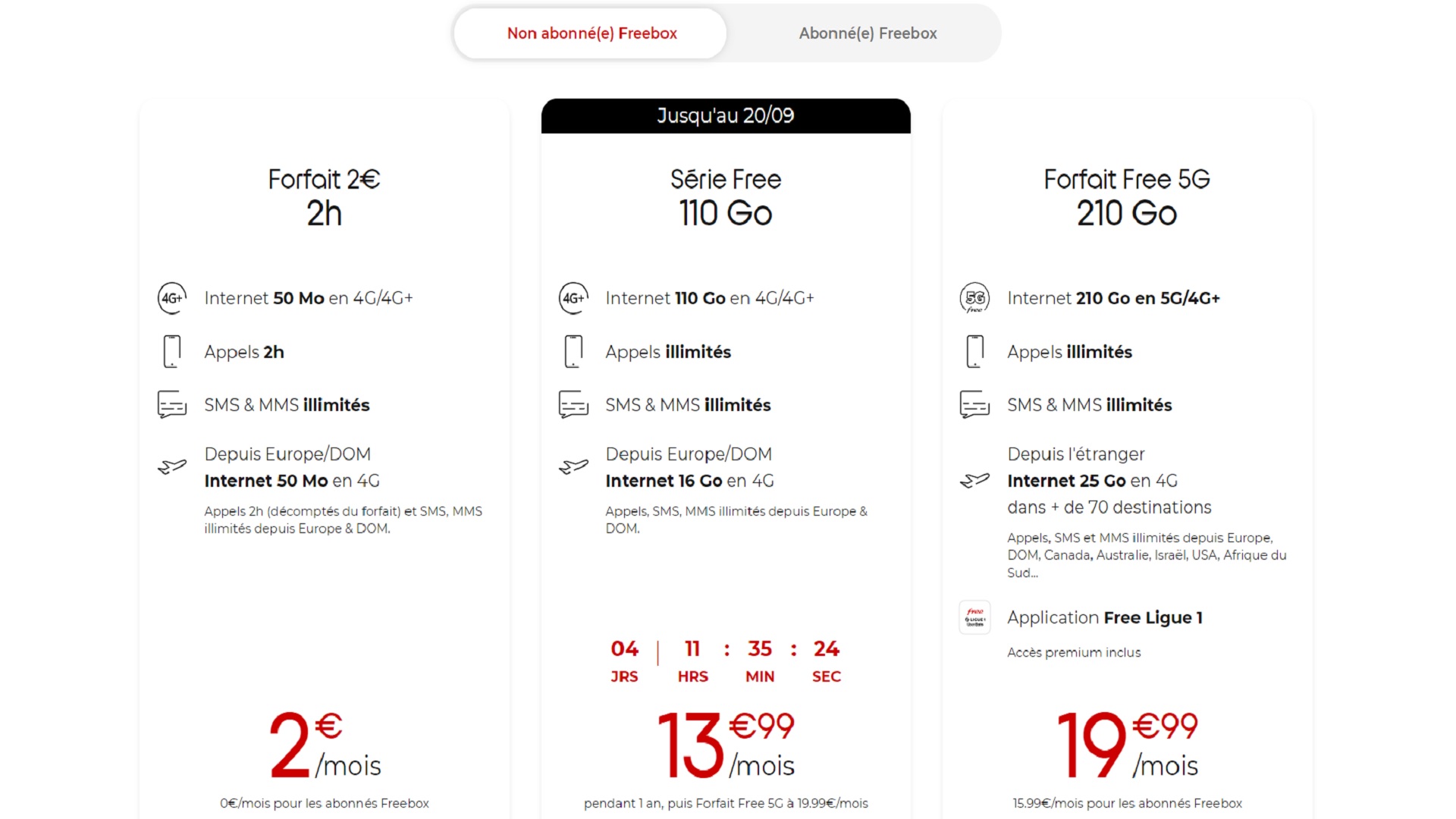
Task: Open the Série Free 110 Go title
Action: [x=726, y=197]
